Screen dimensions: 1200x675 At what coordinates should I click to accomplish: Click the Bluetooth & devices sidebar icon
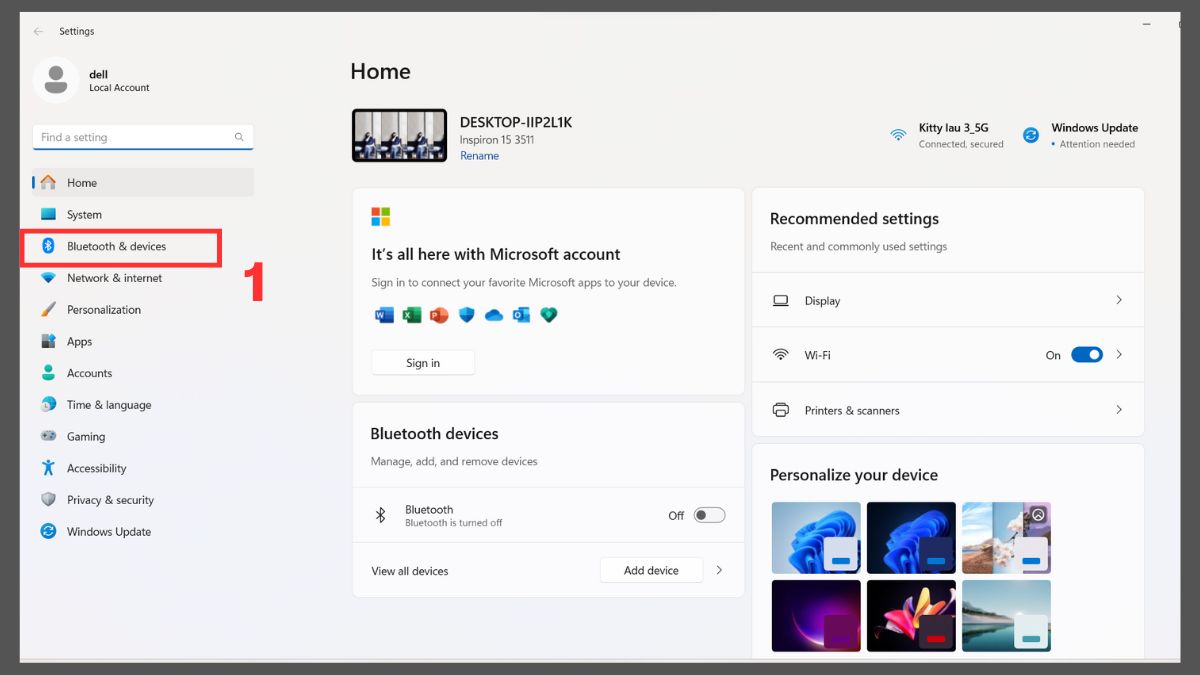(48, 246)
